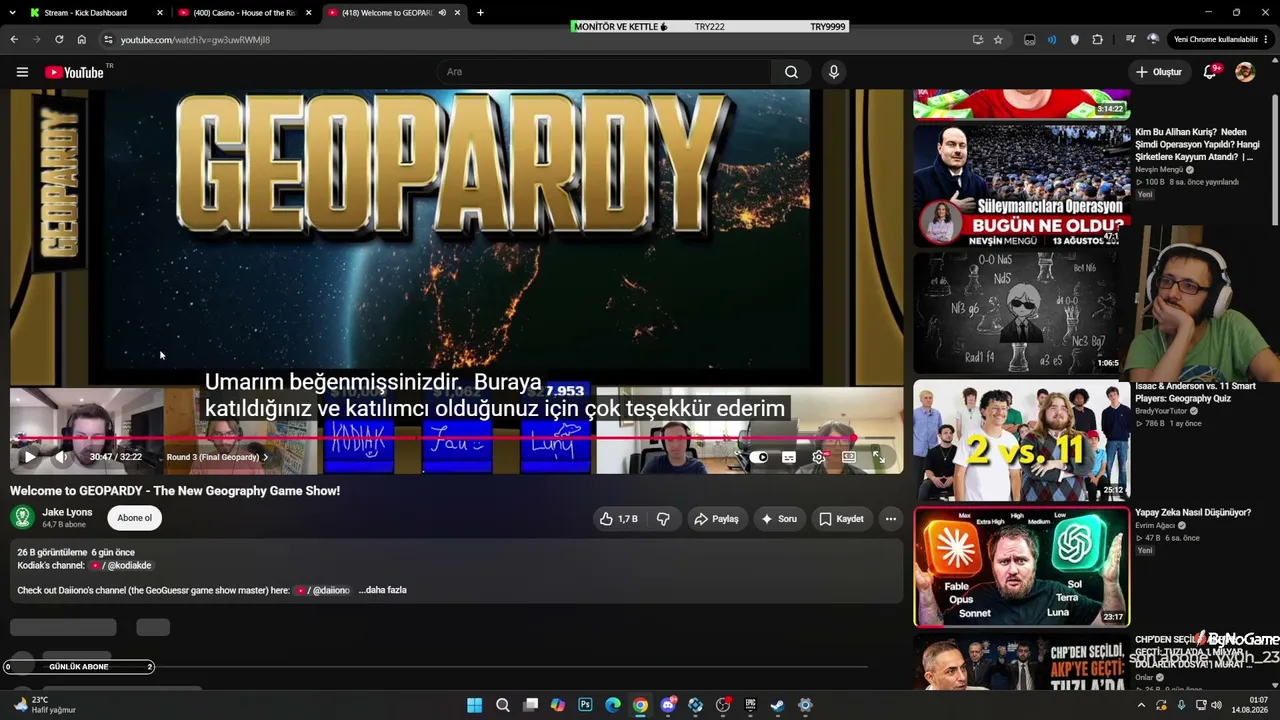Open Chrome home page button
1280x720 pixels.
point(82,40)
